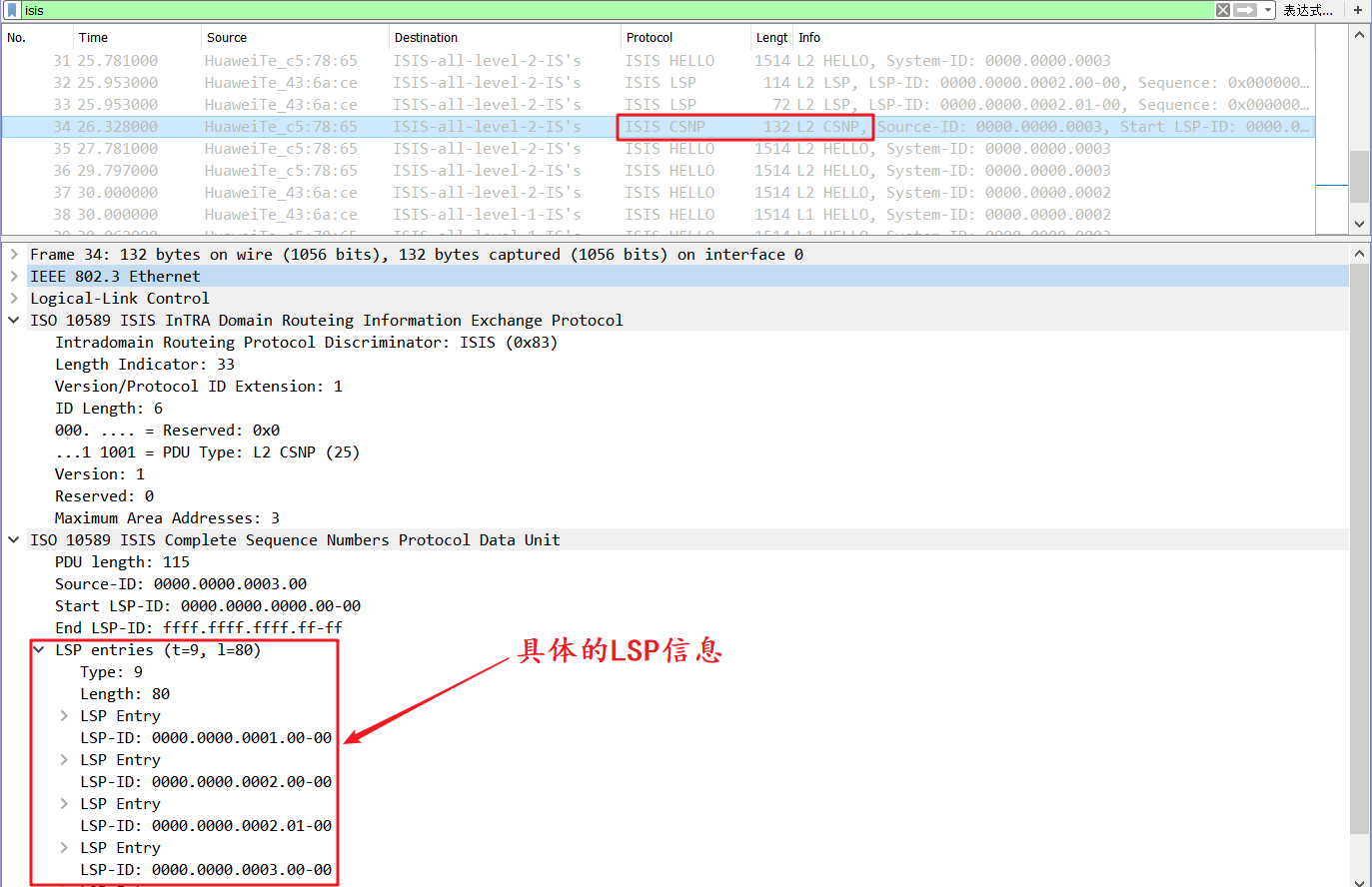Expand LSP Entry above LSP-ID 0000.0000.0002.01-00

click(x=64, y=804)
